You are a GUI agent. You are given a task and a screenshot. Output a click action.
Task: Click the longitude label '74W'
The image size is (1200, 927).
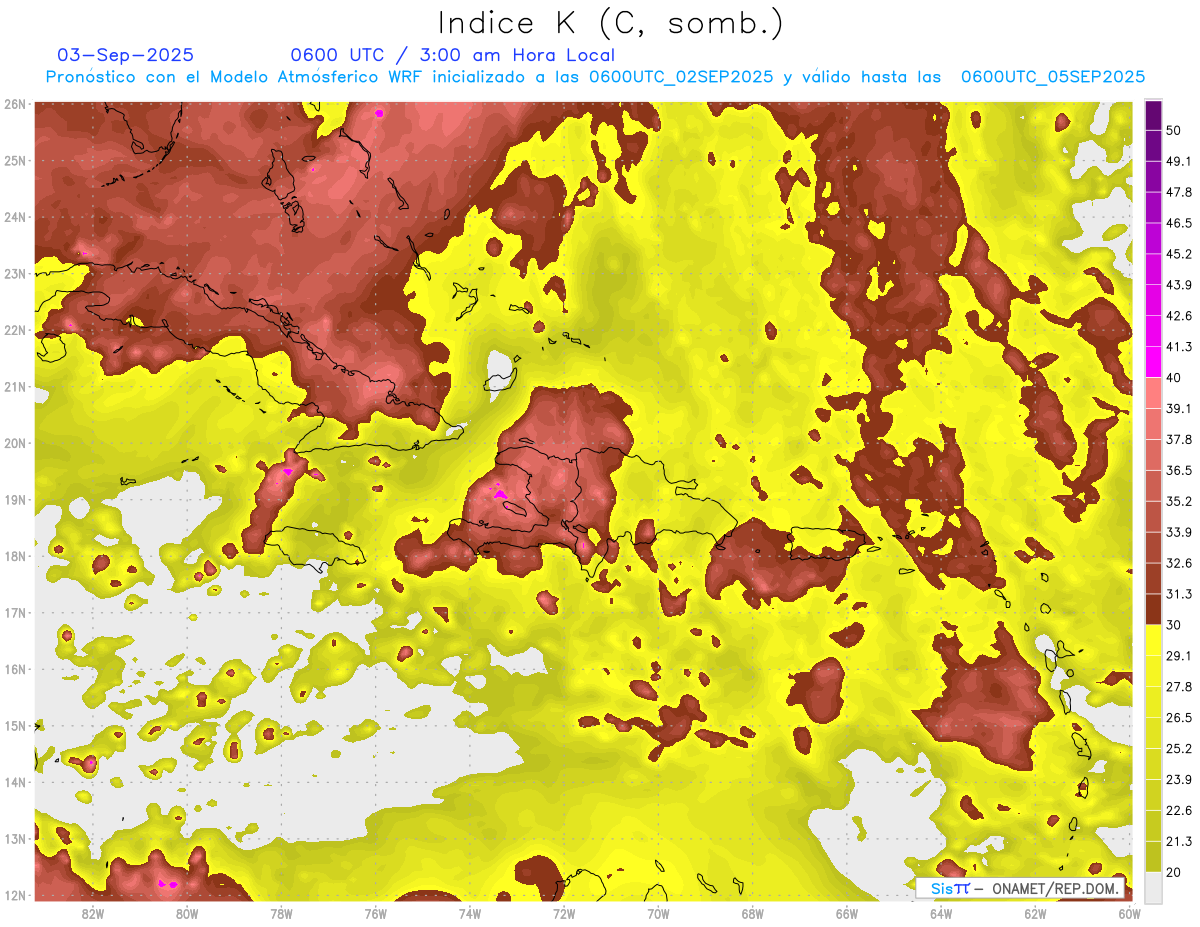pyautogui.click(x=470, y=914)
